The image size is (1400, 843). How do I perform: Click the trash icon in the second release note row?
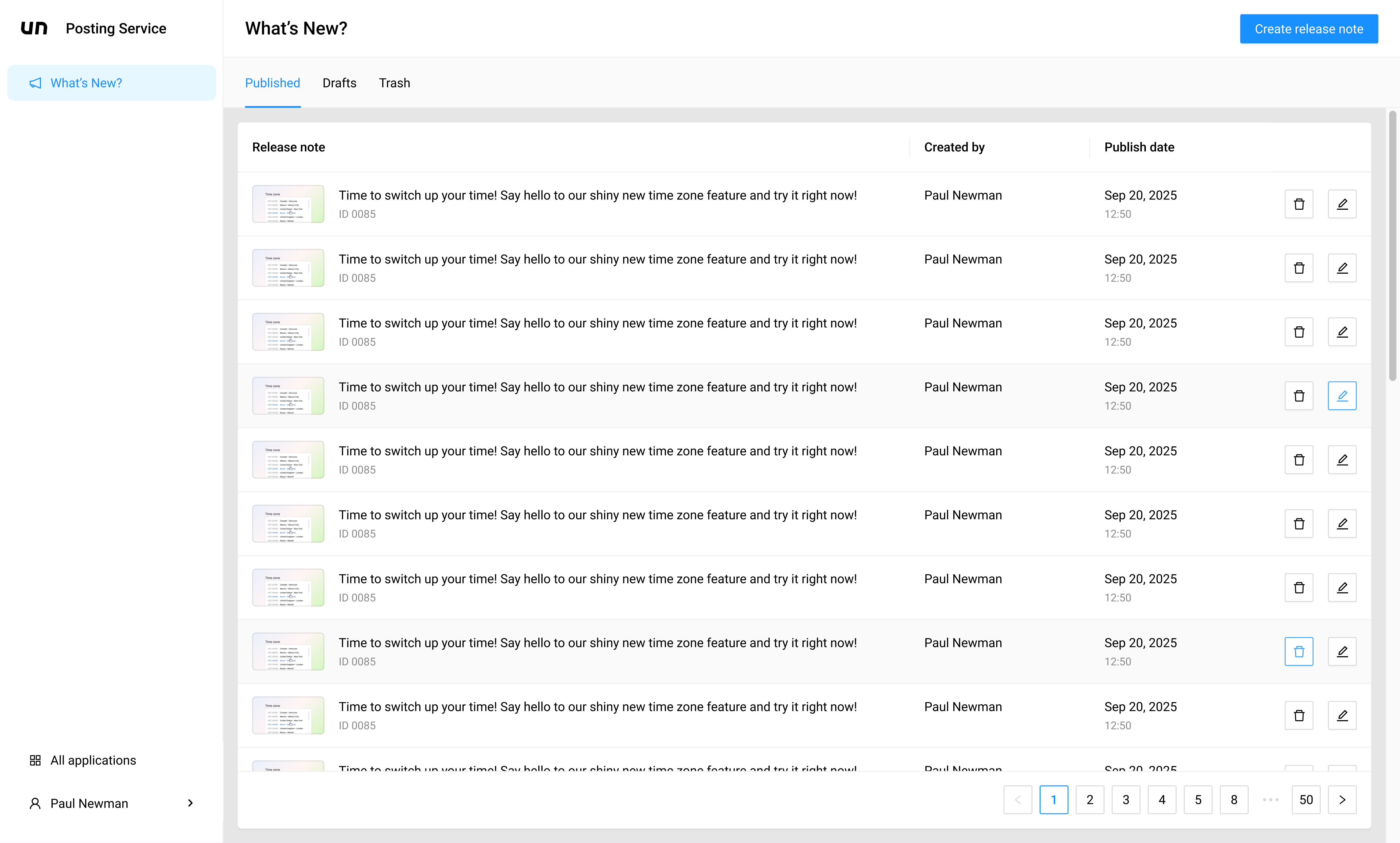point(1299,268)
